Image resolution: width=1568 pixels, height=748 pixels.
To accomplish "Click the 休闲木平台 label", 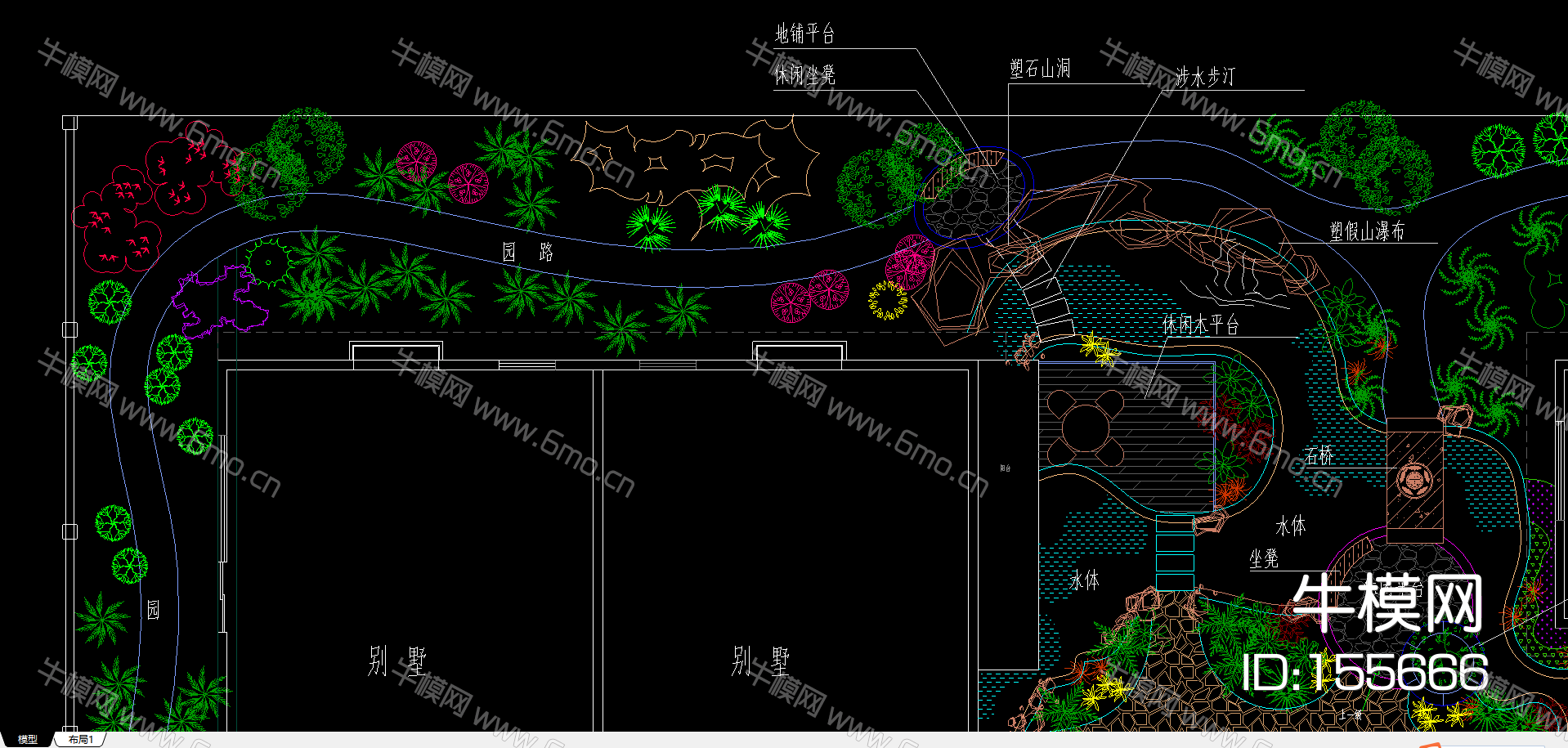I will [1201, 325].
